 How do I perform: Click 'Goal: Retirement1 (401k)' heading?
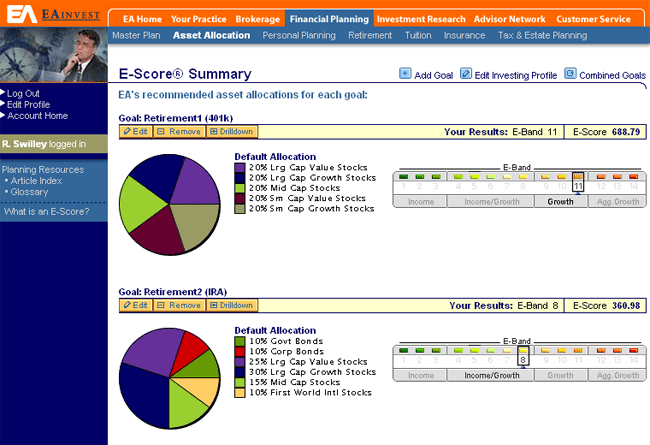tap(176, 118)
